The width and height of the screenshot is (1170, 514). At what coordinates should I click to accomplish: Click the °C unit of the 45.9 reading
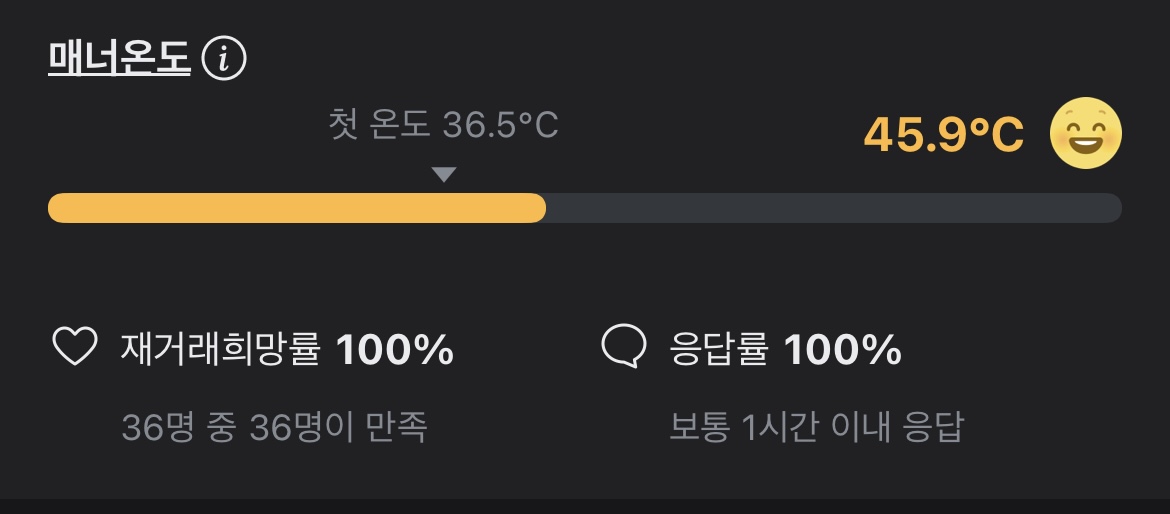[996, 135]
